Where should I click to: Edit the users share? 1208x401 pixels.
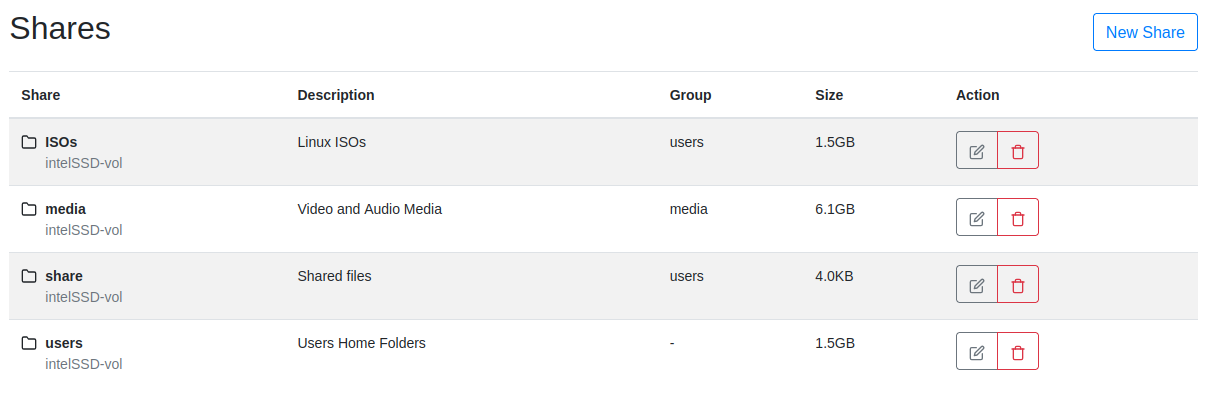977,352
